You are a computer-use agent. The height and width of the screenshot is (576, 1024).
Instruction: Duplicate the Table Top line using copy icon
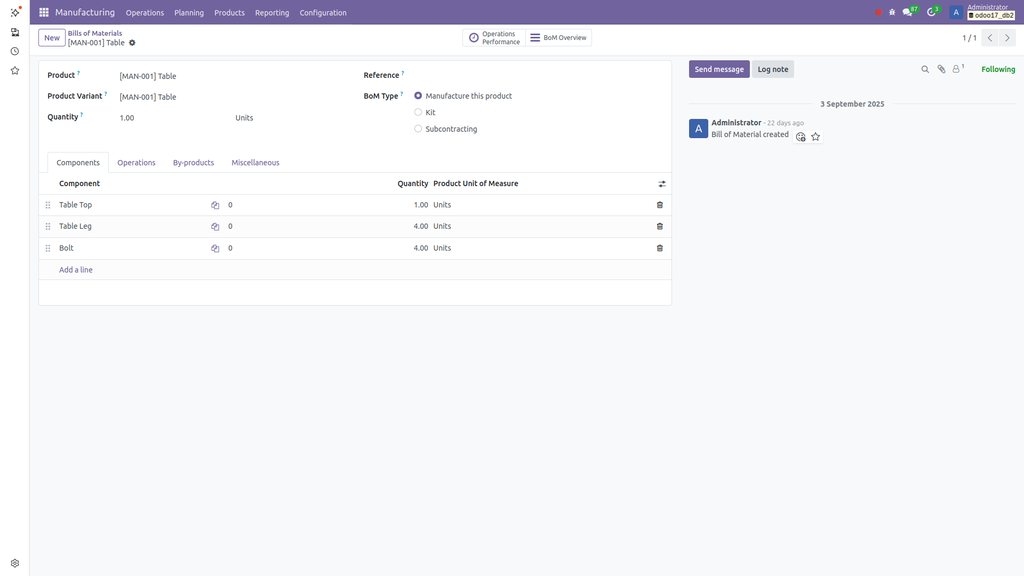point(215,204)
